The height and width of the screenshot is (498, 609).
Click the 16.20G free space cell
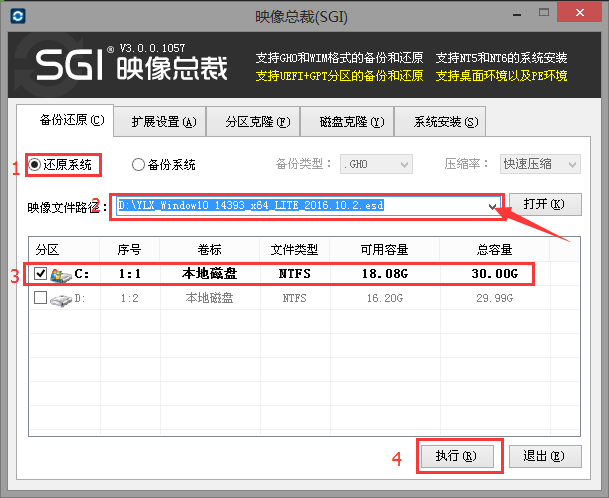385,298
